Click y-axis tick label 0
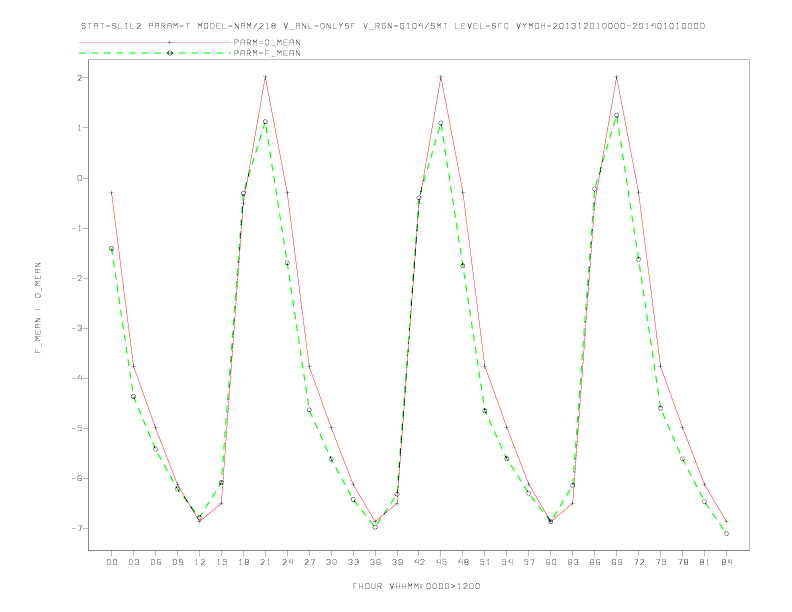 pyautogui.click(x=80, y=178)
